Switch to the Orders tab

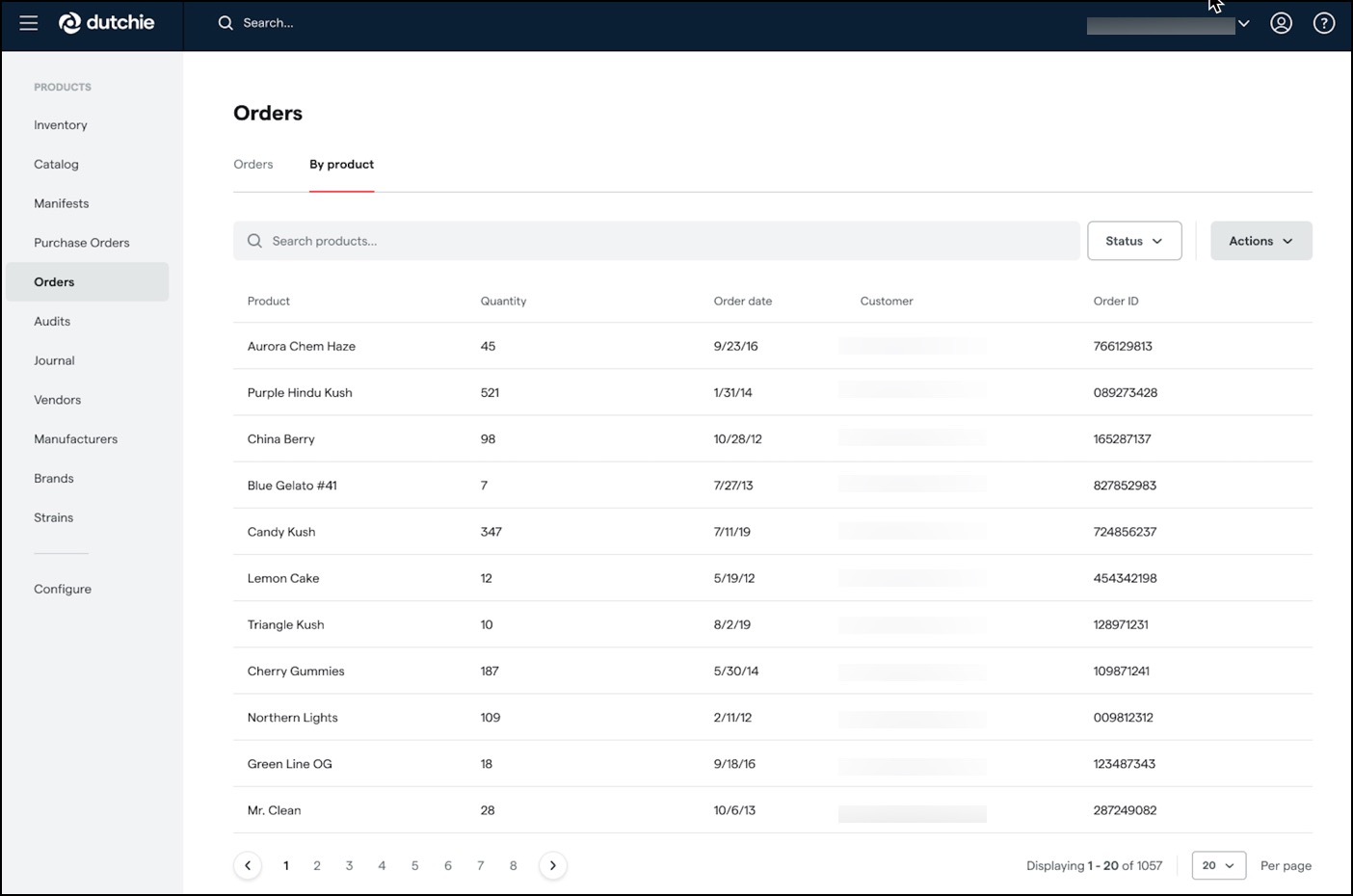click(253, 164)
